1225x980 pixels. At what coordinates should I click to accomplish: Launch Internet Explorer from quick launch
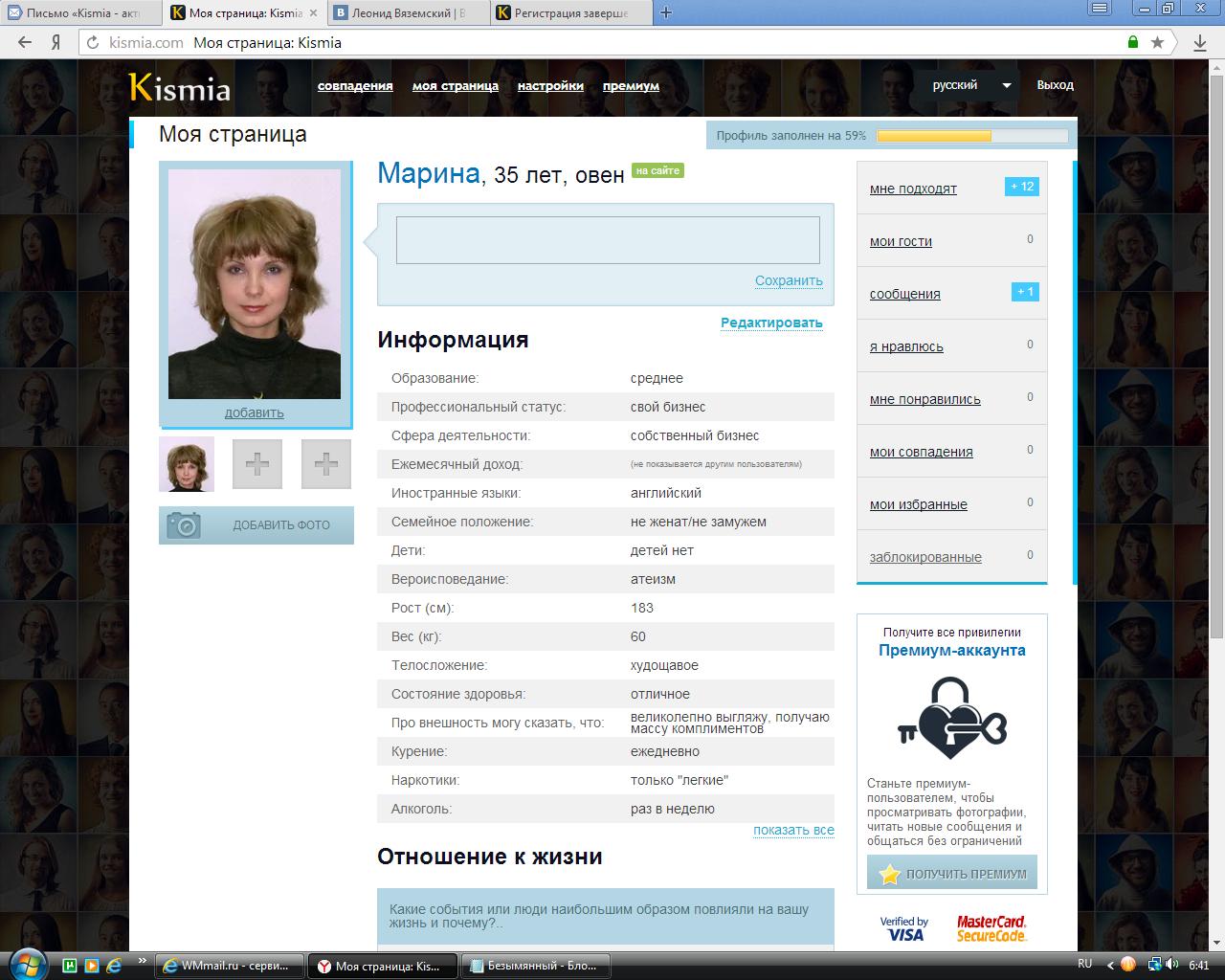tap(114, 966)
